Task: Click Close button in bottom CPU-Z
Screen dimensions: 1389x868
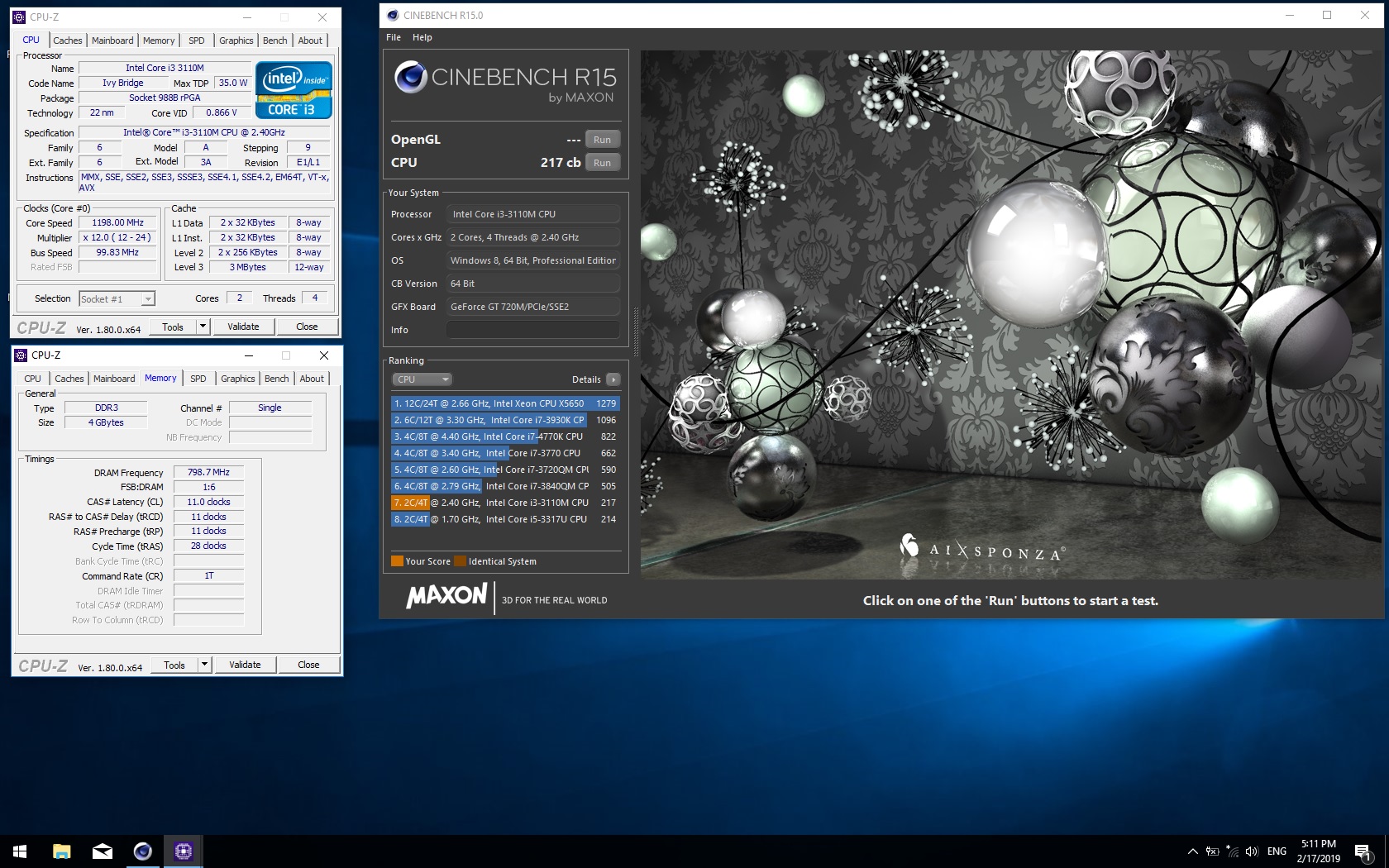Action: (x=308, y=665)
